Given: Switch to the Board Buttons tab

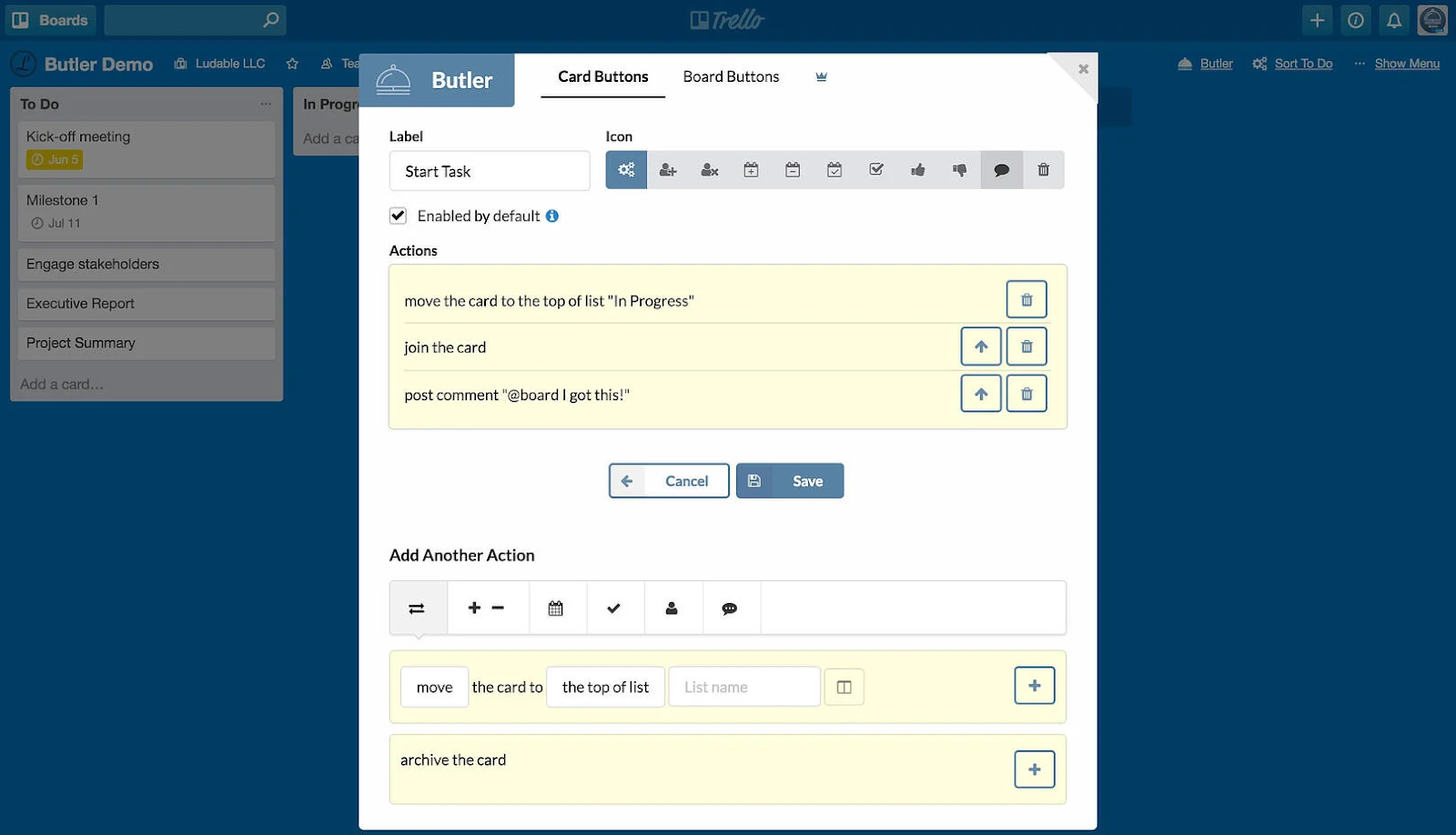Looking at the screenshot, I should point(731,76).
